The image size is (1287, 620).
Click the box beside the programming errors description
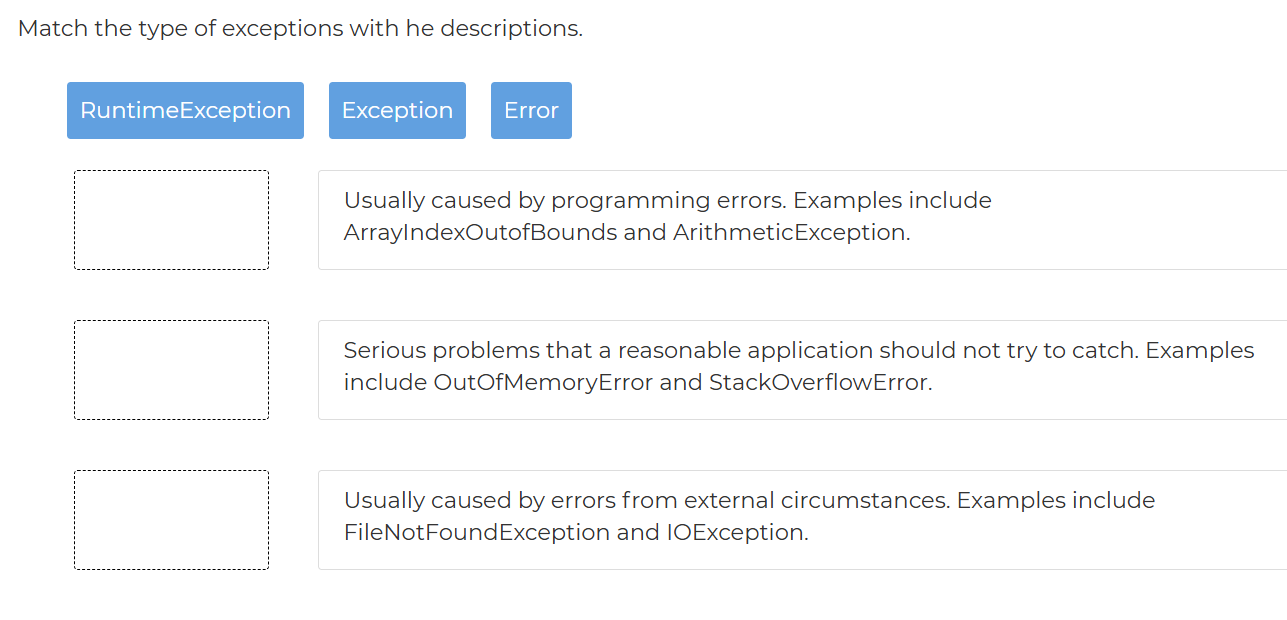click(x=171, y=219)
